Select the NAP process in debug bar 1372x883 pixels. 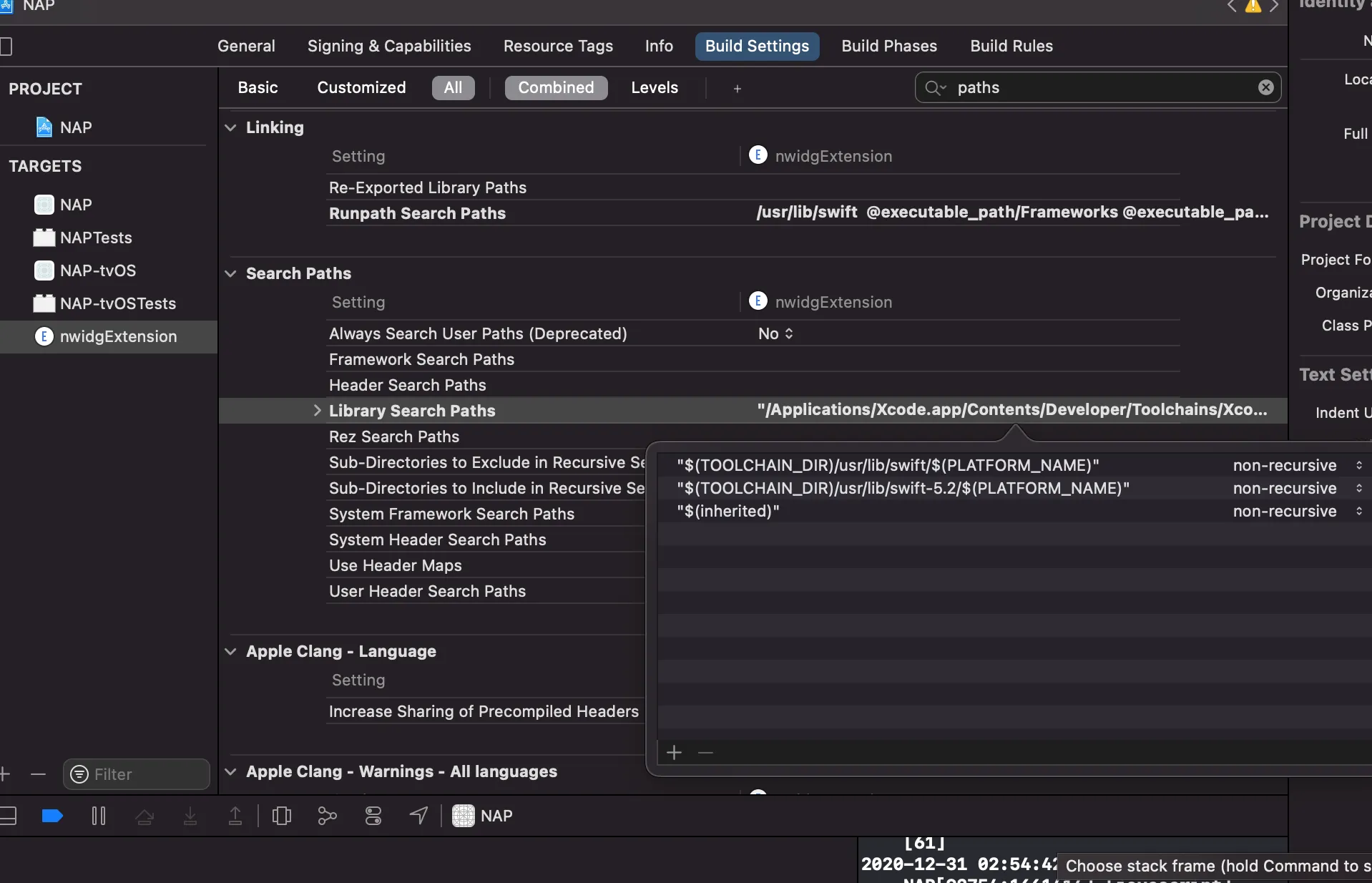(483, 816)
